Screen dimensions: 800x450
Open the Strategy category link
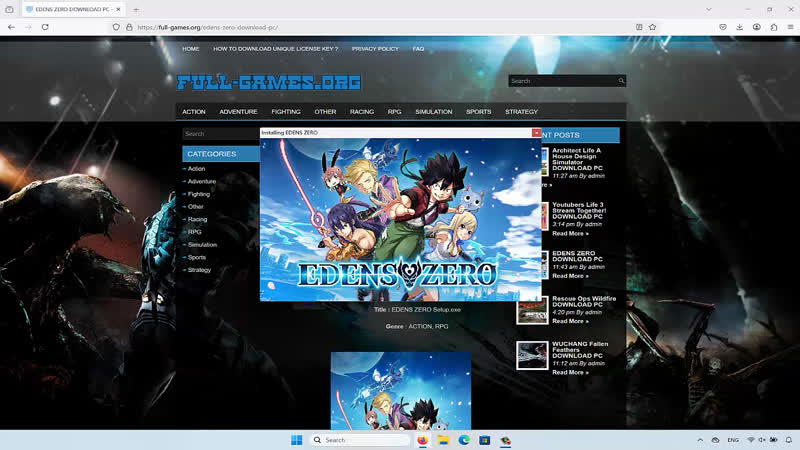[199, 270]
